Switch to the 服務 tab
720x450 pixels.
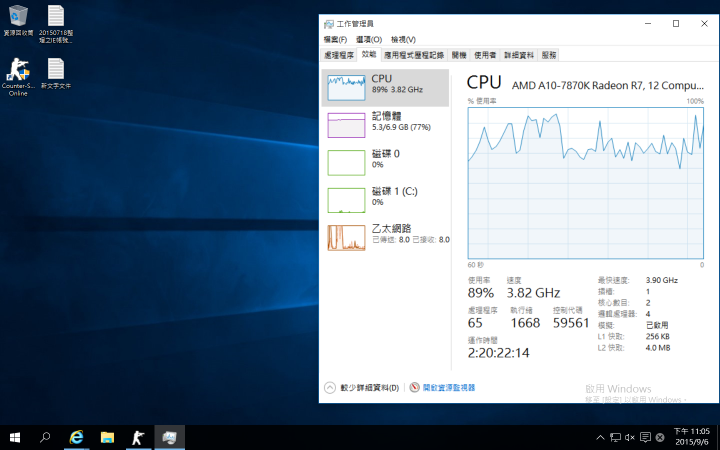(x=549, y=55)
